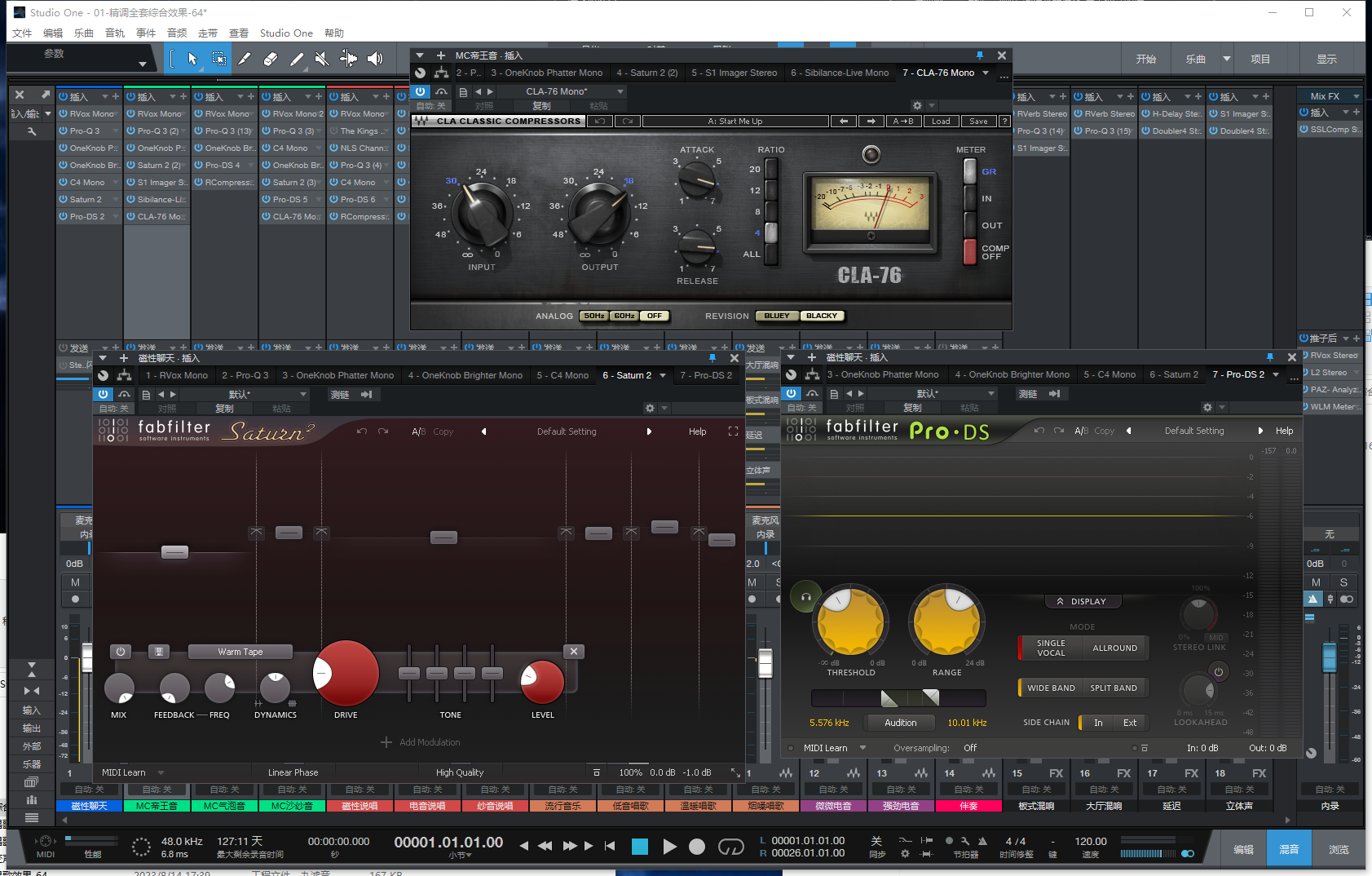Select the Listen speaker tool
The height and width of the screenshot is (876, 1372).
click(375, 59)
